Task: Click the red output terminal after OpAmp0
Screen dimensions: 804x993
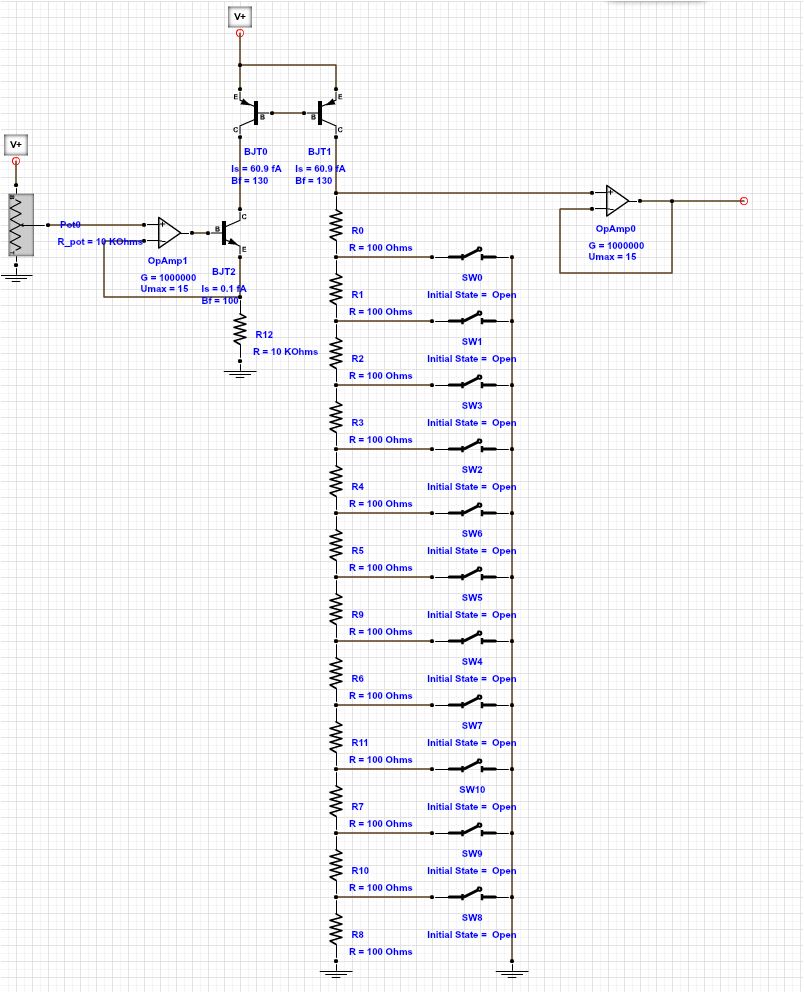Action: click(743, 201)
